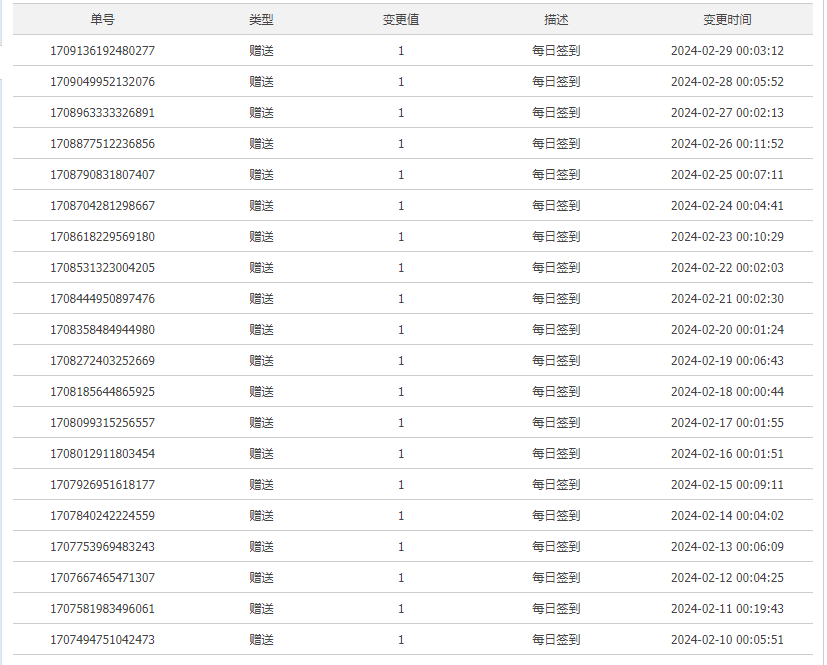Click timestamp 2024-02-18 00:00:44
This screenshot has width=827, height=665.
727,392
